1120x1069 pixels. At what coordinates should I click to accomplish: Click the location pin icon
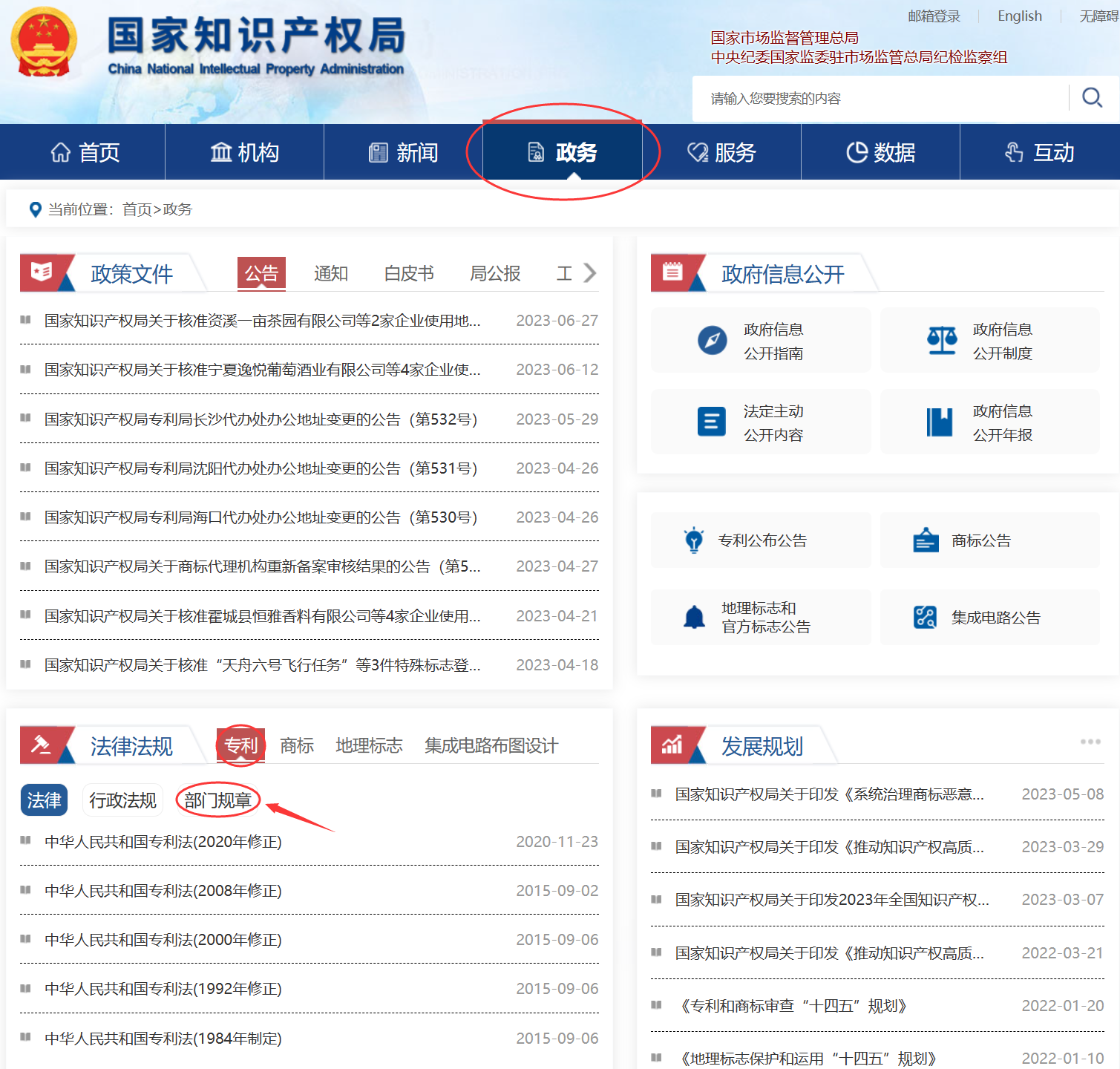[35, 210]
